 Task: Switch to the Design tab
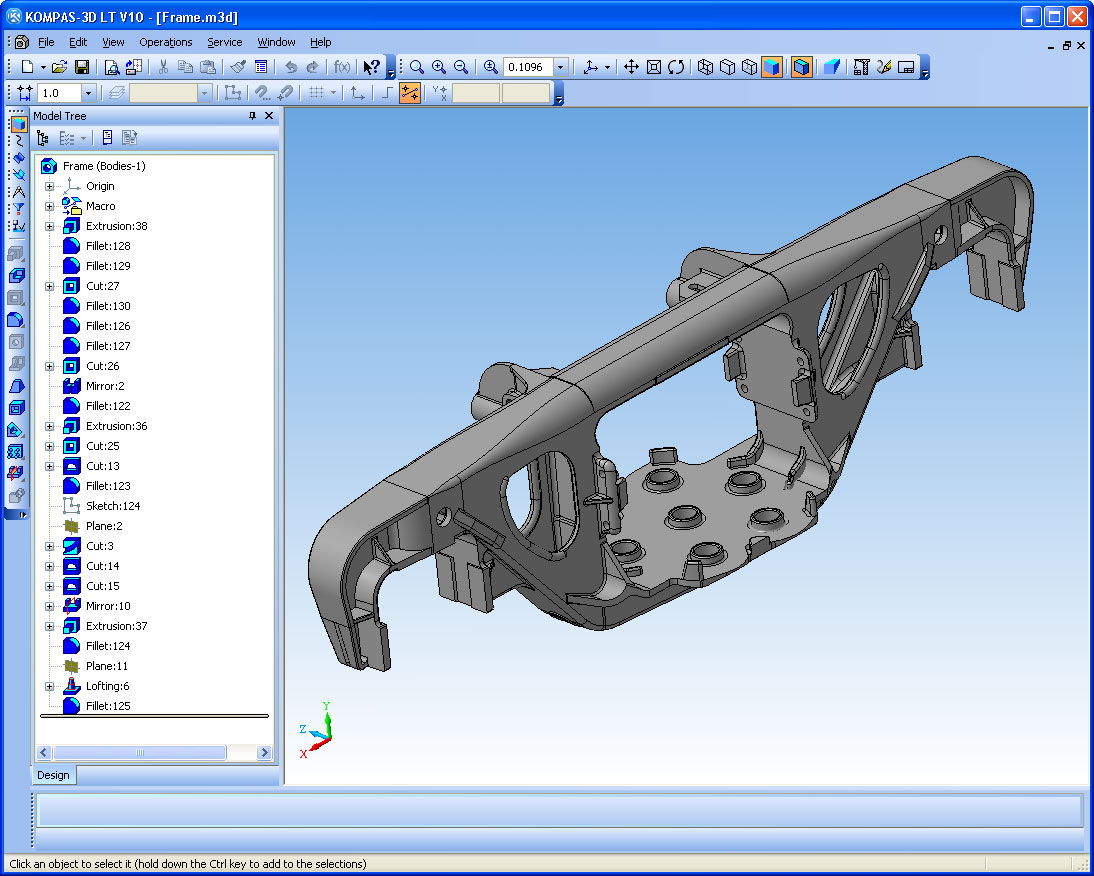(53, 775)
